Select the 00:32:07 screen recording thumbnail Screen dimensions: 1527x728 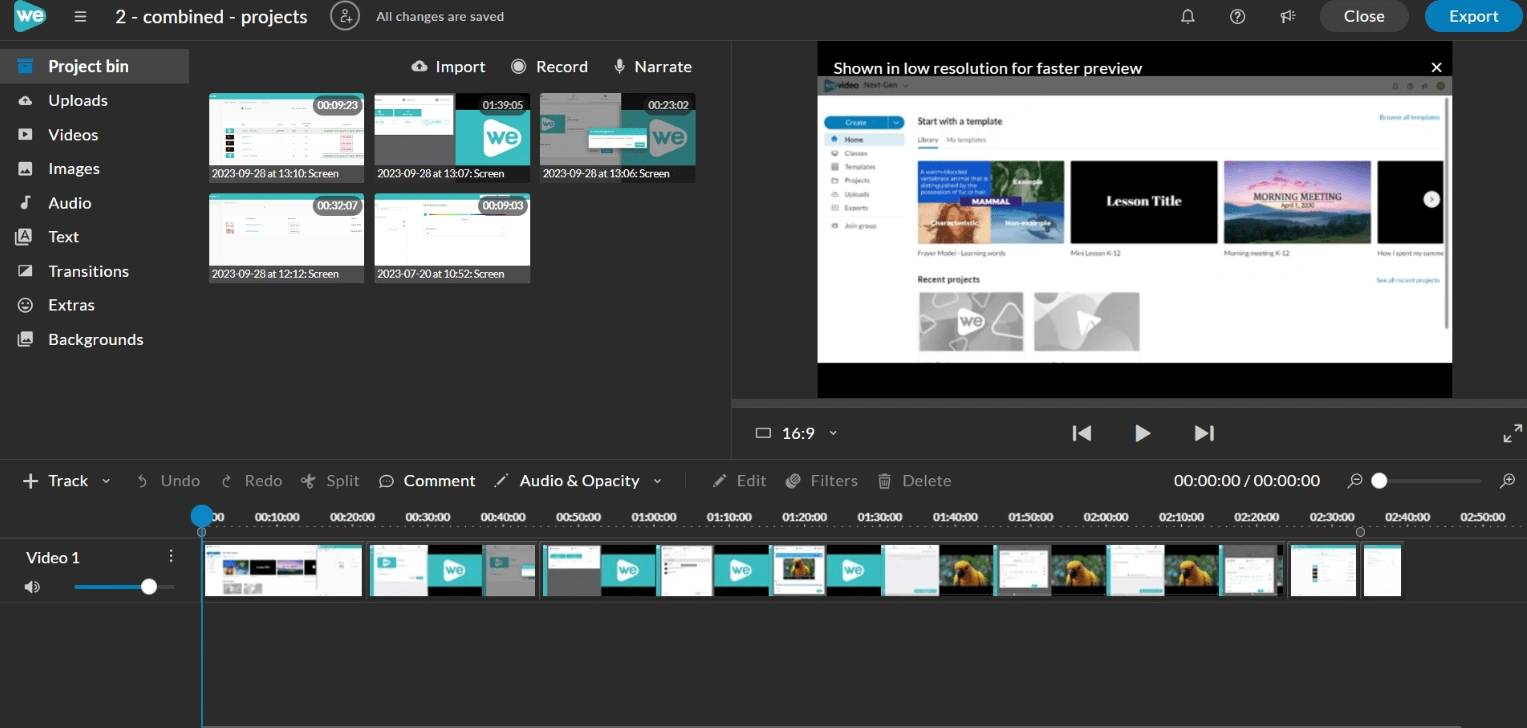point(286,238)
